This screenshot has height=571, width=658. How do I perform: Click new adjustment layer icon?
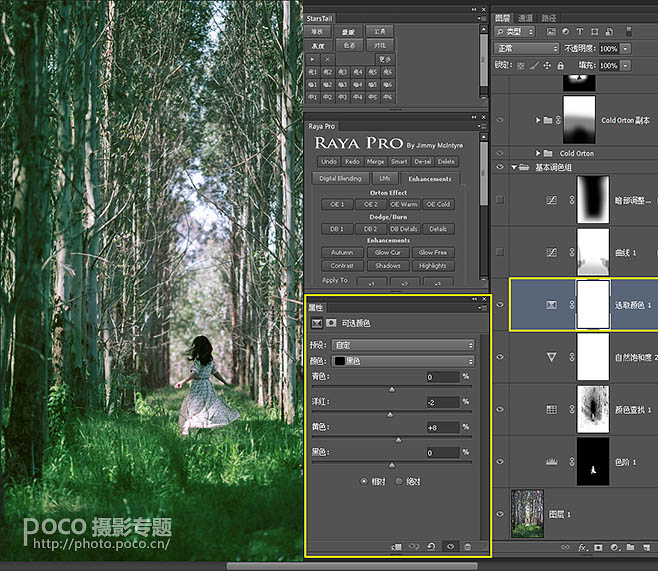tap(614, 547)
